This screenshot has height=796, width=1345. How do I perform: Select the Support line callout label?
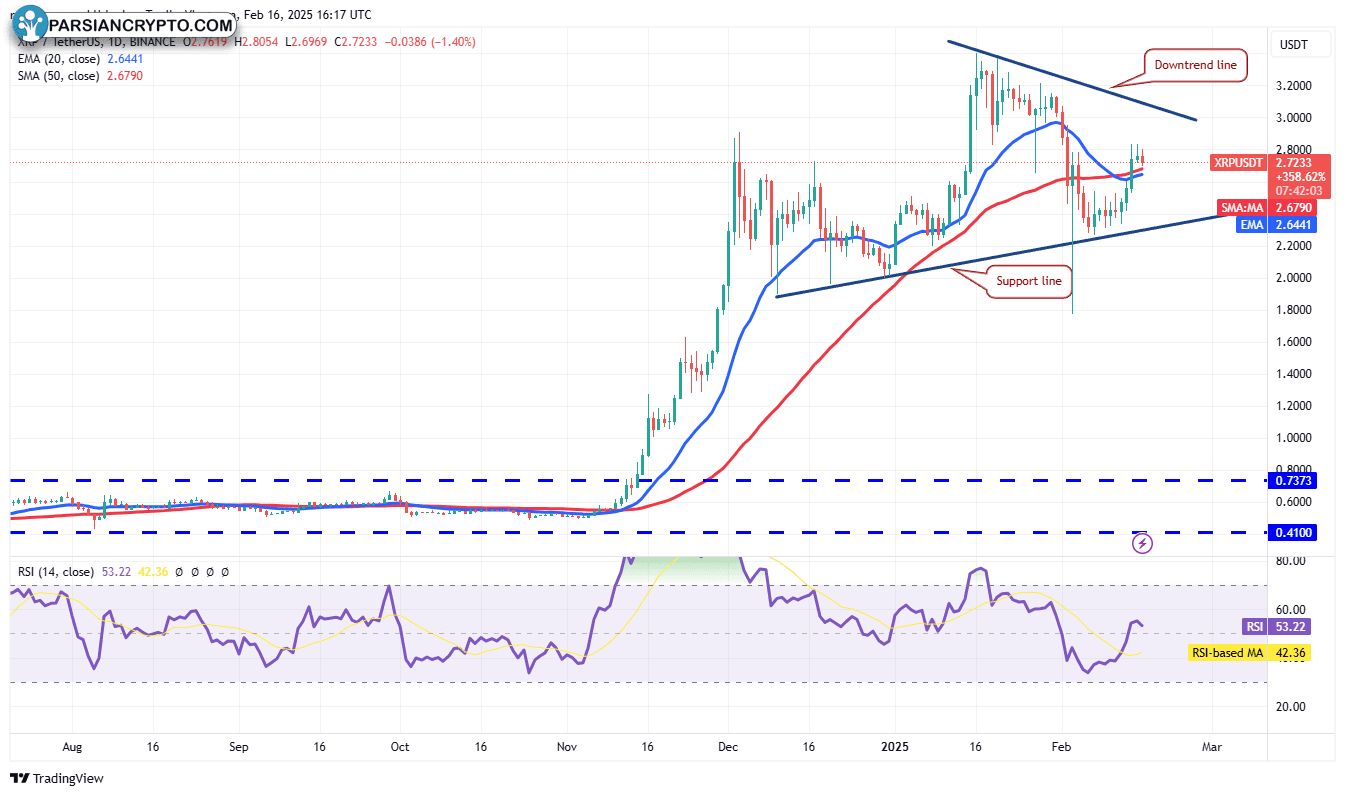(x=1029, y=282)
